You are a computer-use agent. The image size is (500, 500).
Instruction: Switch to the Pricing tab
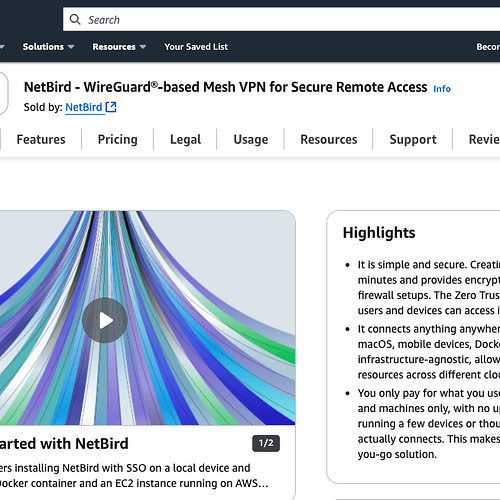(x=117, y=139)
